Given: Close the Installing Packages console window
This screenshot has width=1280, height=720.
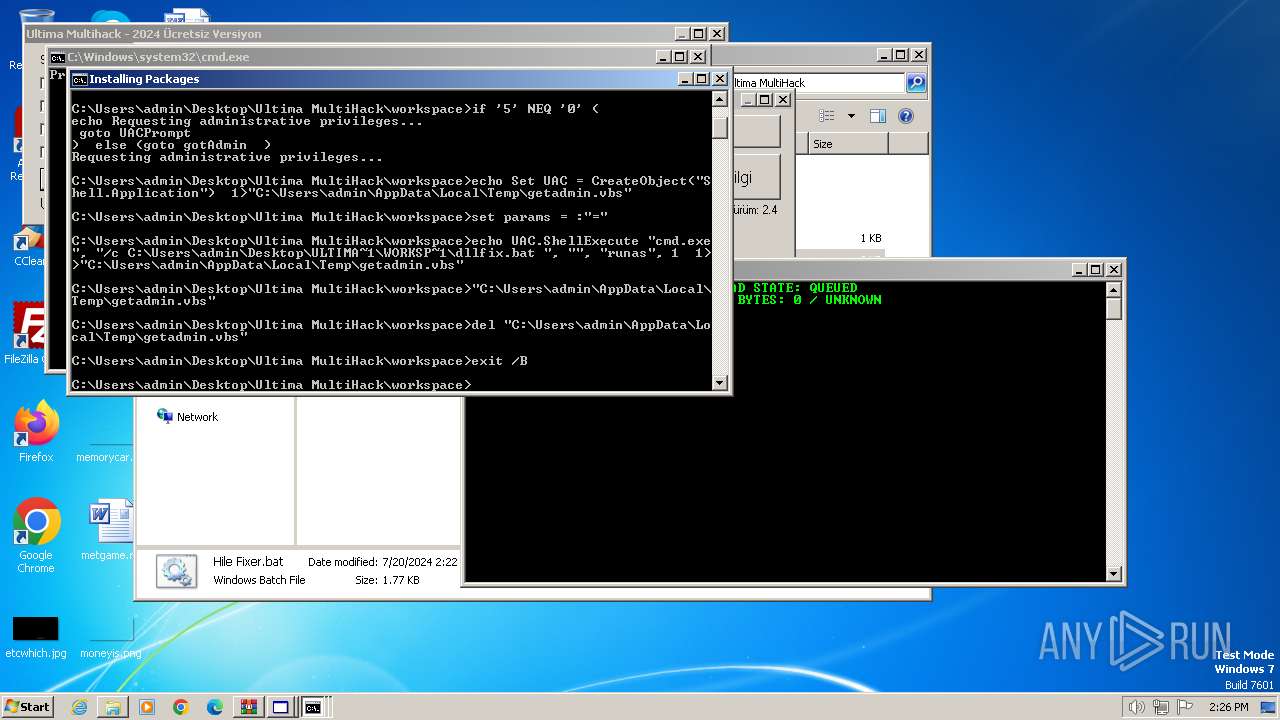Looking at the screenshot, I should (x=718, y=79).
